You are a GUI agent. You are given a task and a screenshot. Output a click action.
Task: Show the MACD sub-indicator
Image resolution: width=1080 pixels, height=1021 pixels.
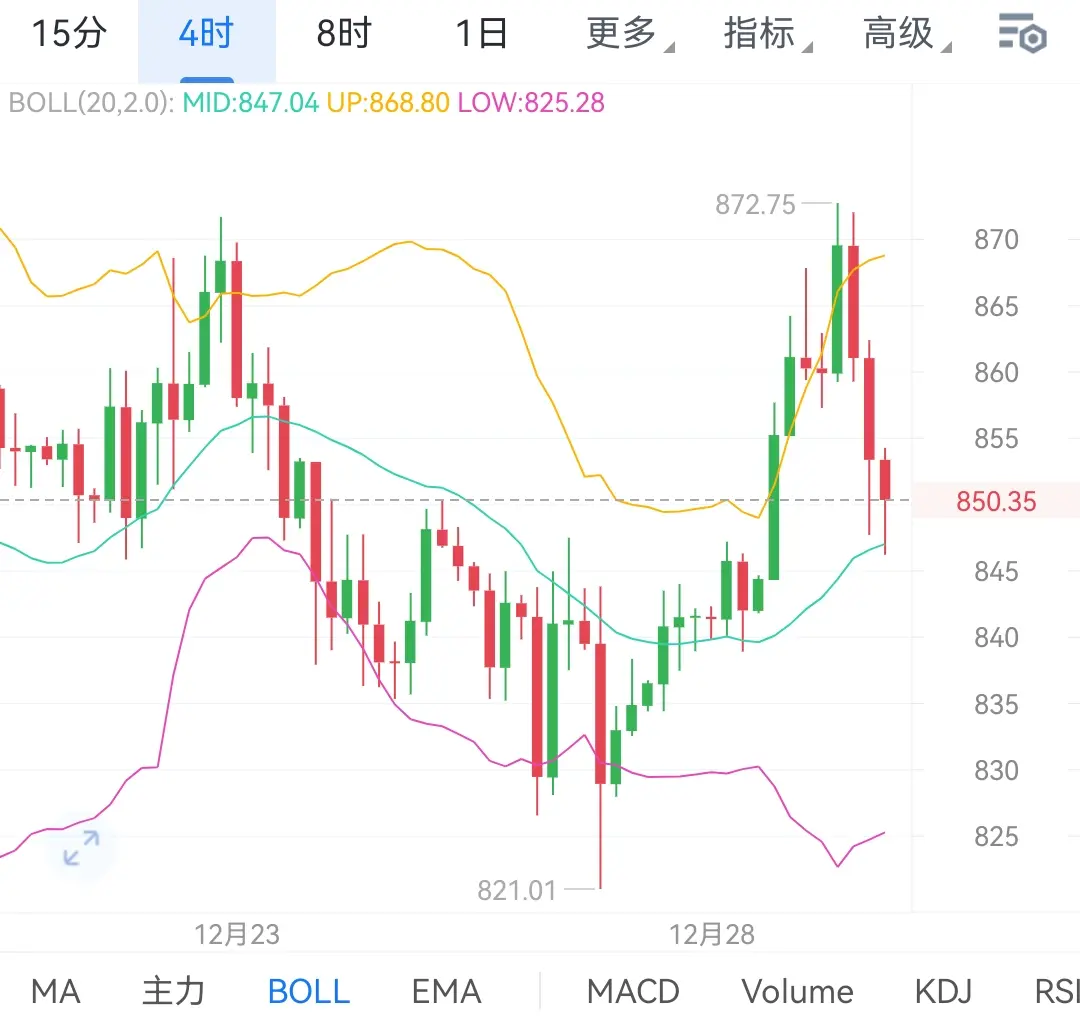coord(633,992)
